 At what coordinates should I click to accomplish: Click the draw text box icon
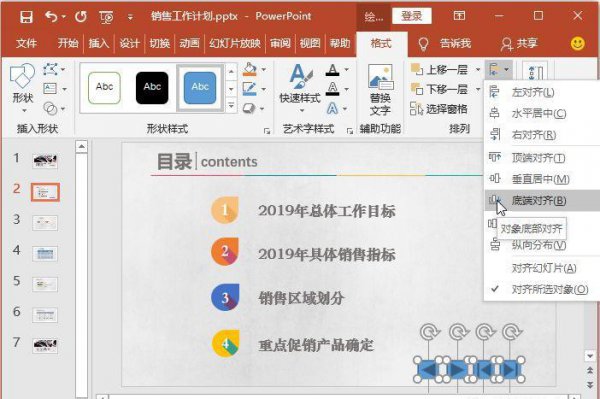pyautogui.click(x=50, y=89)
